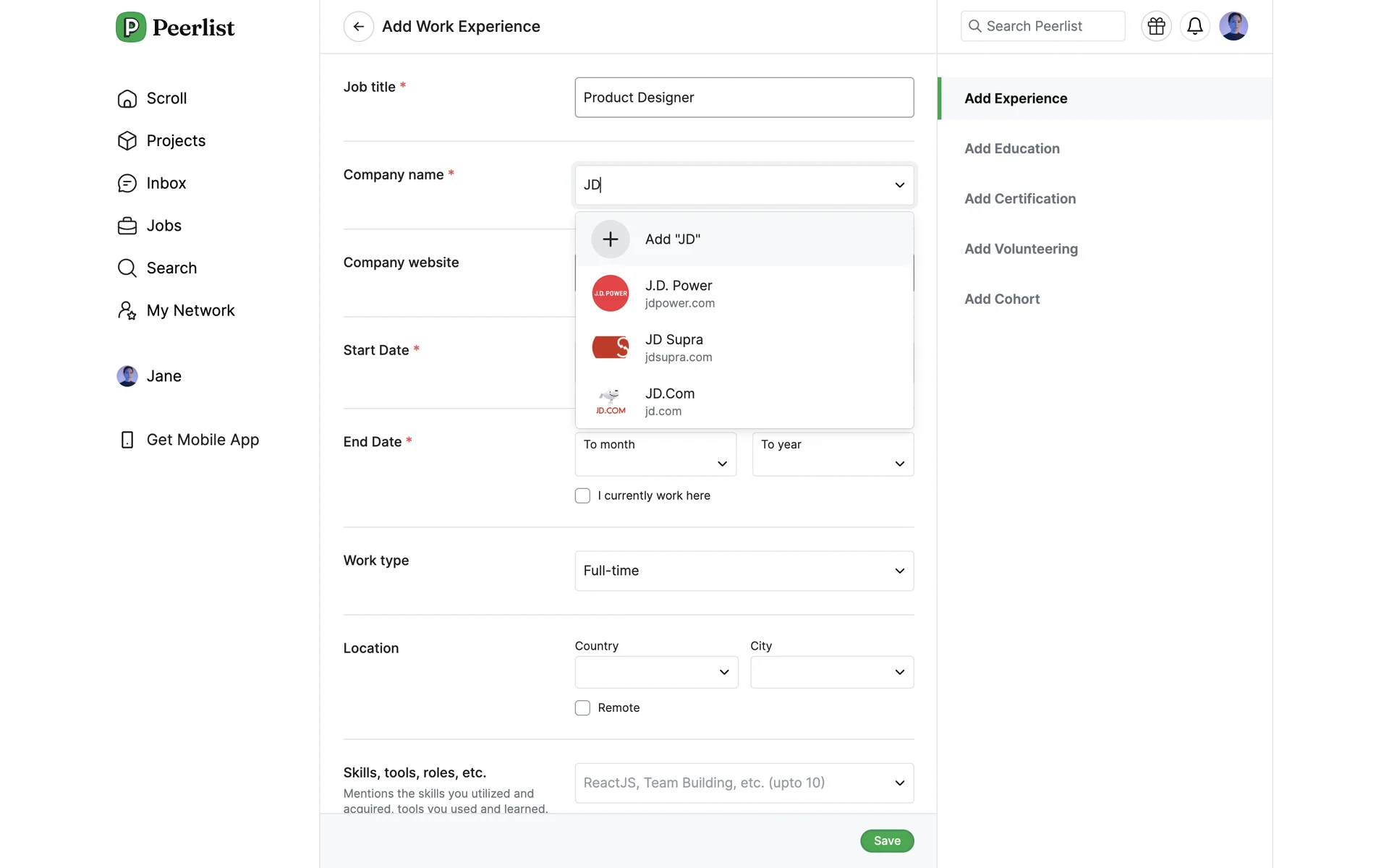
Task: Click the Peerlist logo icon
Action: (x=131, y=27)
